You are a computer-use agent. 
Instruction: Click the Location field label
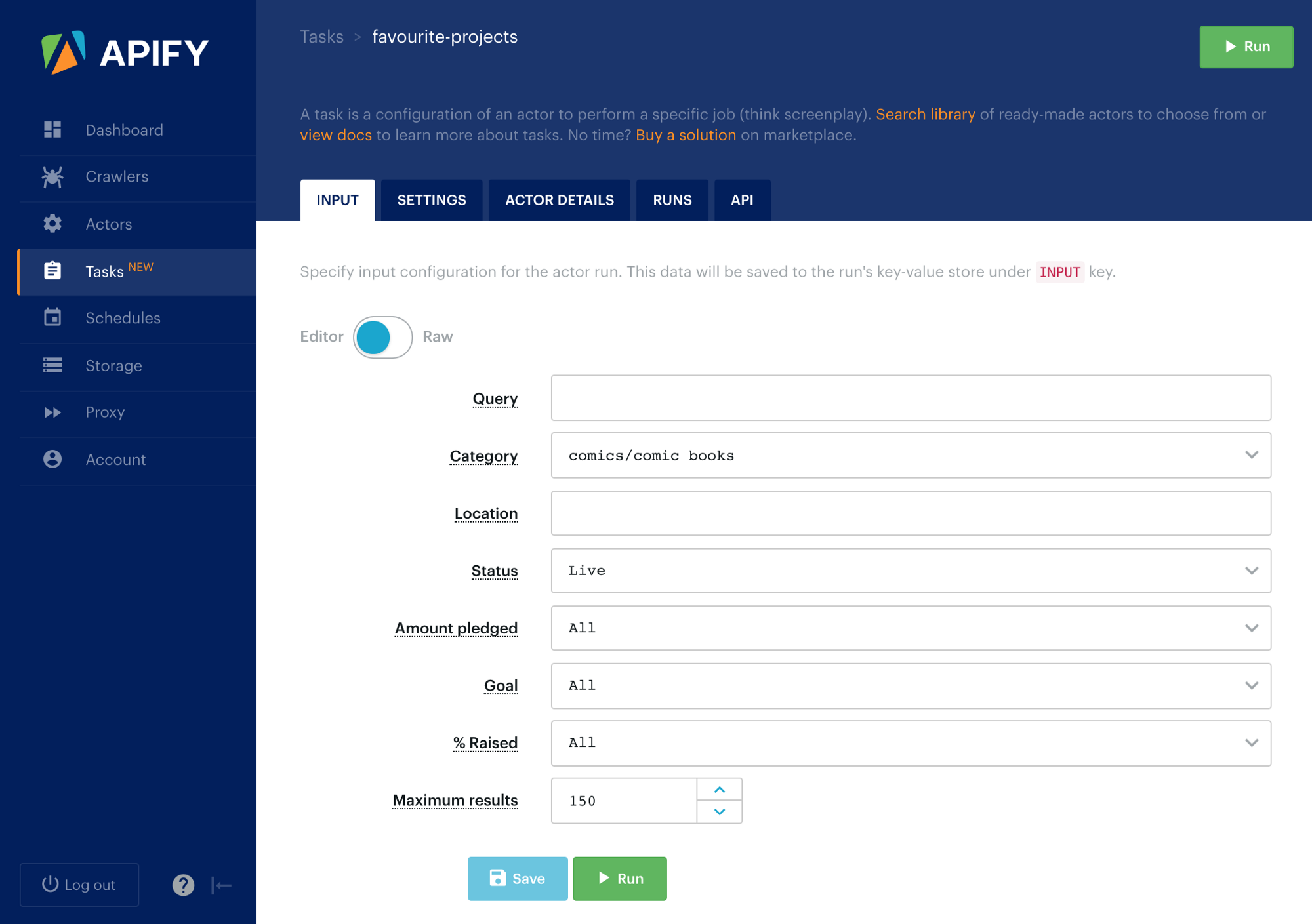[486, 513]
